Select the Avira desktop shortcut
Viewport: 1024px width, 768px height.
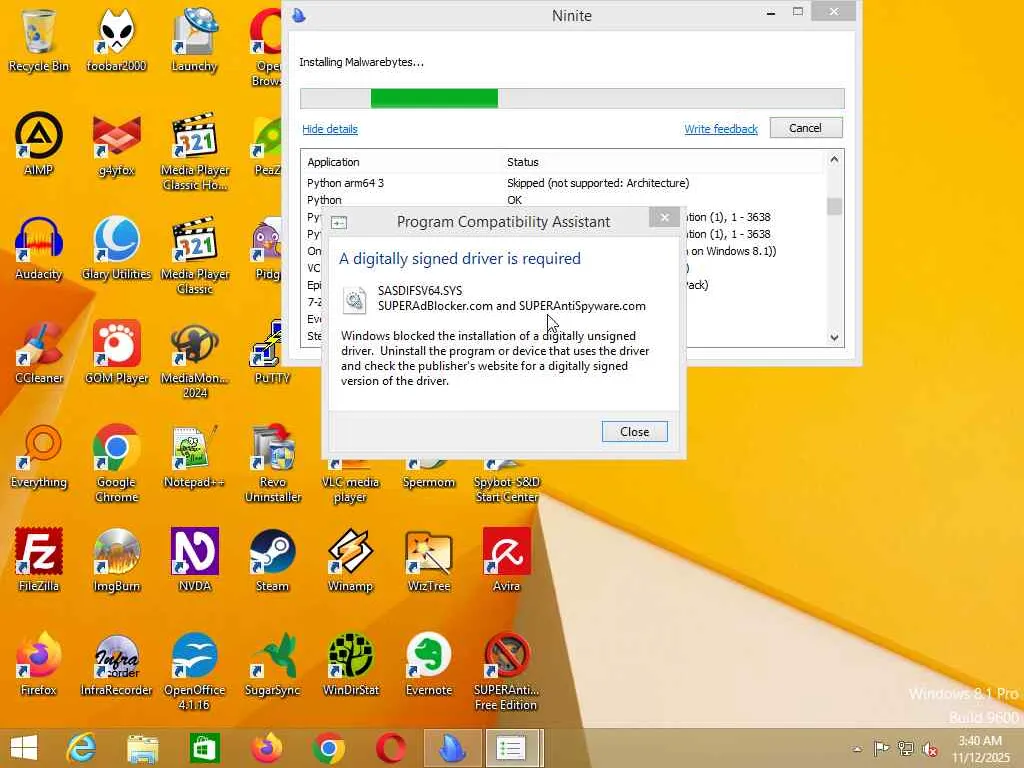coord(506,560)
